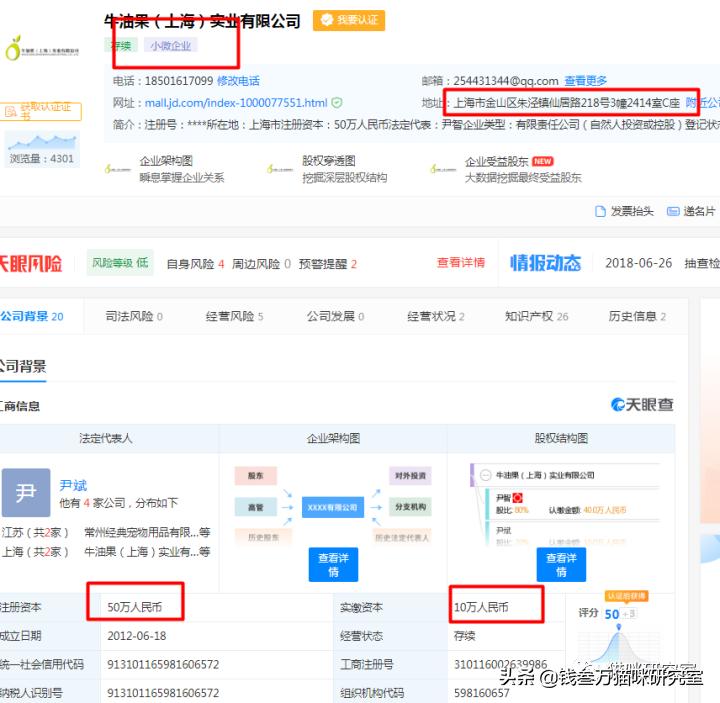Click the 成立日期 value 2012-06-18
Screen dimensions: 720x703
click(x=137, y=636)
